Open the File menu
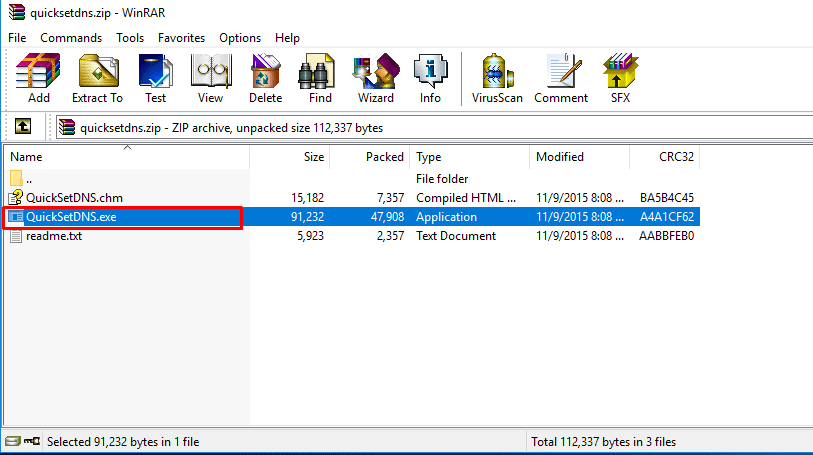Viewport: 813px width, 455px height. tap(17, 38)
